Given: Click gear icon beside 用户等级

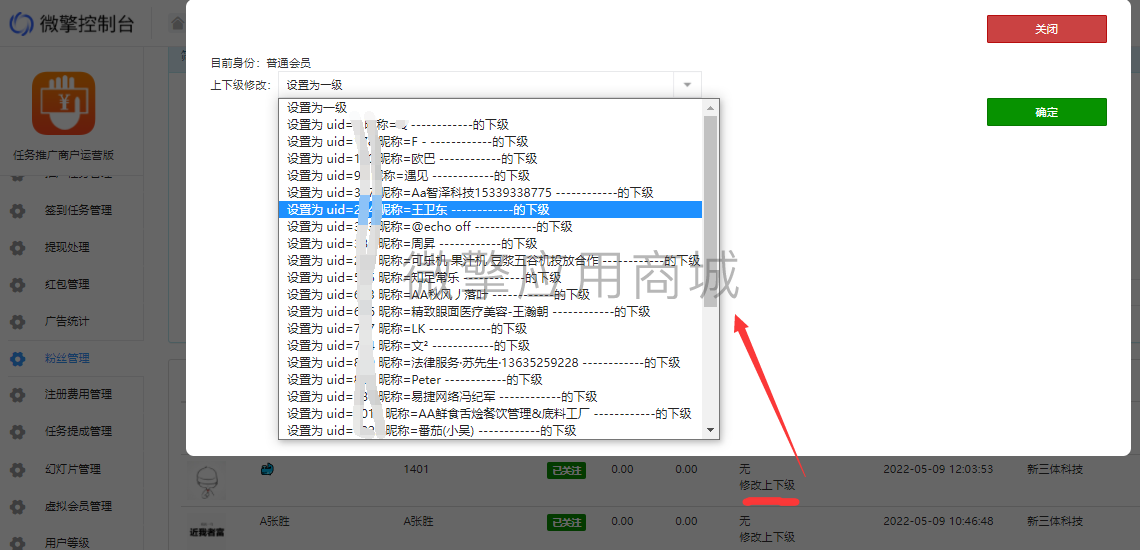Looking at the screenshot, I should tap(17, 543).
